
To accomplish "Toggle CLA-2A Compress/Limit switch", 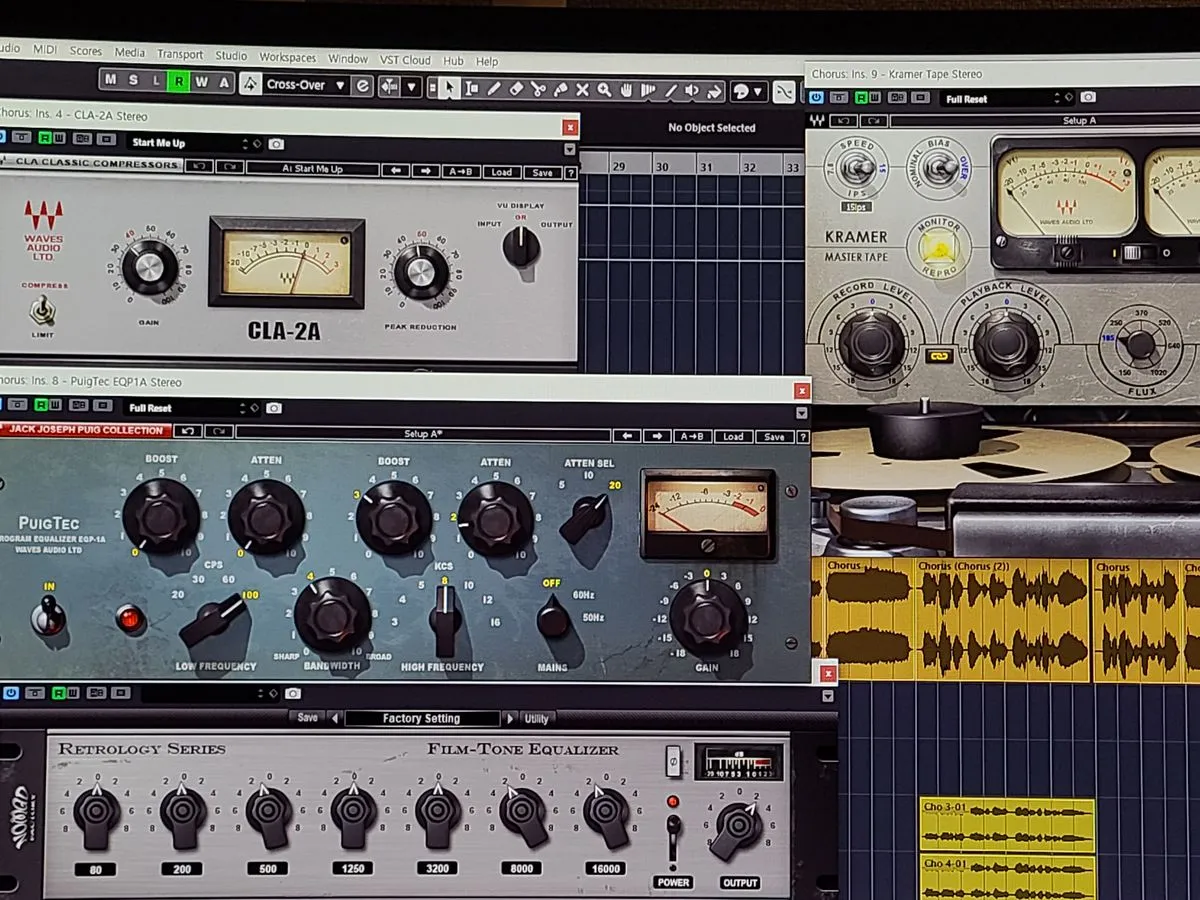I will tap(41, 312).
